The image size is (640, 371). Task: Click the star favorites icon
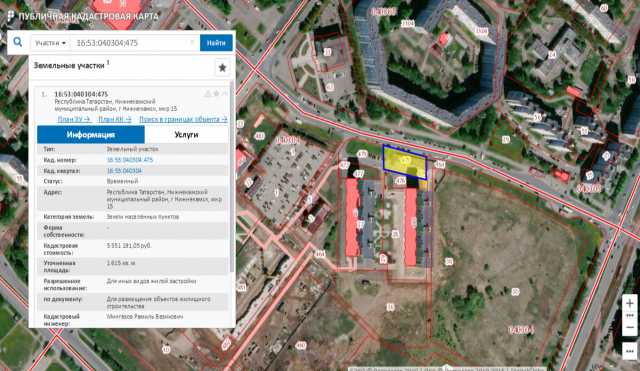[222, 68]
